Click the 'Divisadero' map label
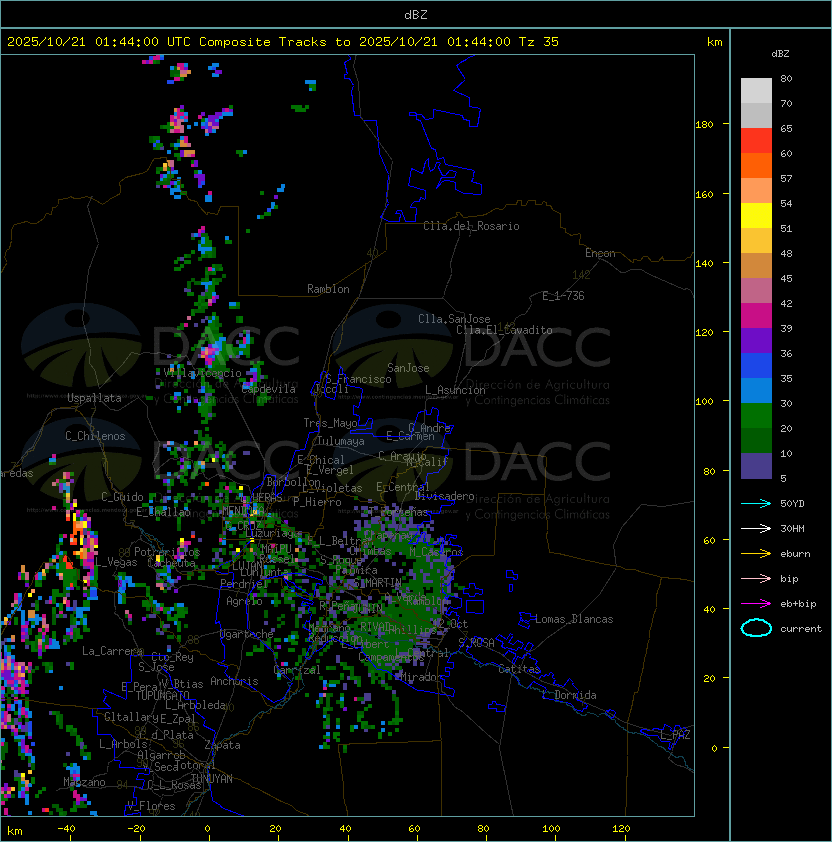Viewport: 832px width, 842px height. point(445,496)
